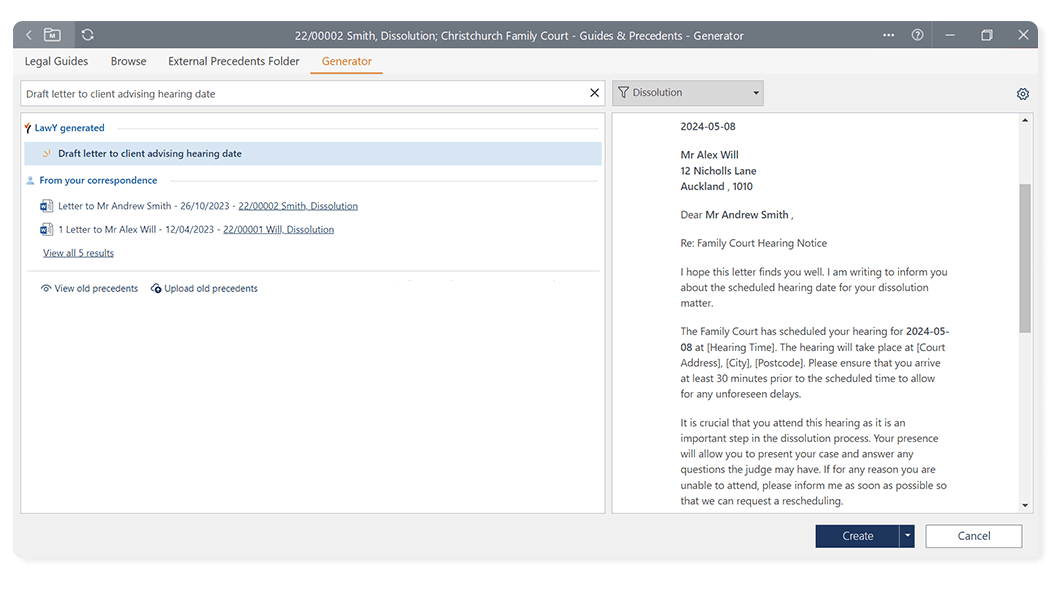Open the three-dot more options menu
The height and width of the screenshot is (596, 1060).
click(x=888, y=35)
